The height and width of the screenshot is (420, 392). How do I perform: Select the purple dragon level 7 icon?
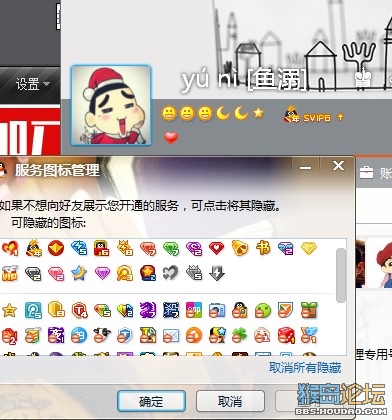click(x=148, y=310)
